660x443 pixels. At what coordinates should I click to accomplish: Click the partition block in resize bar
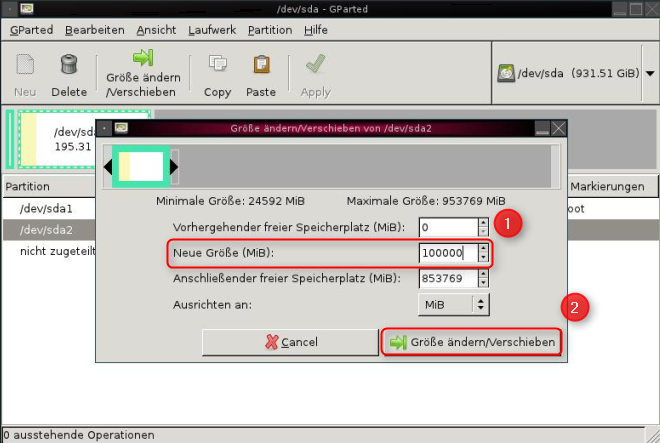click(x=141, y=167)
